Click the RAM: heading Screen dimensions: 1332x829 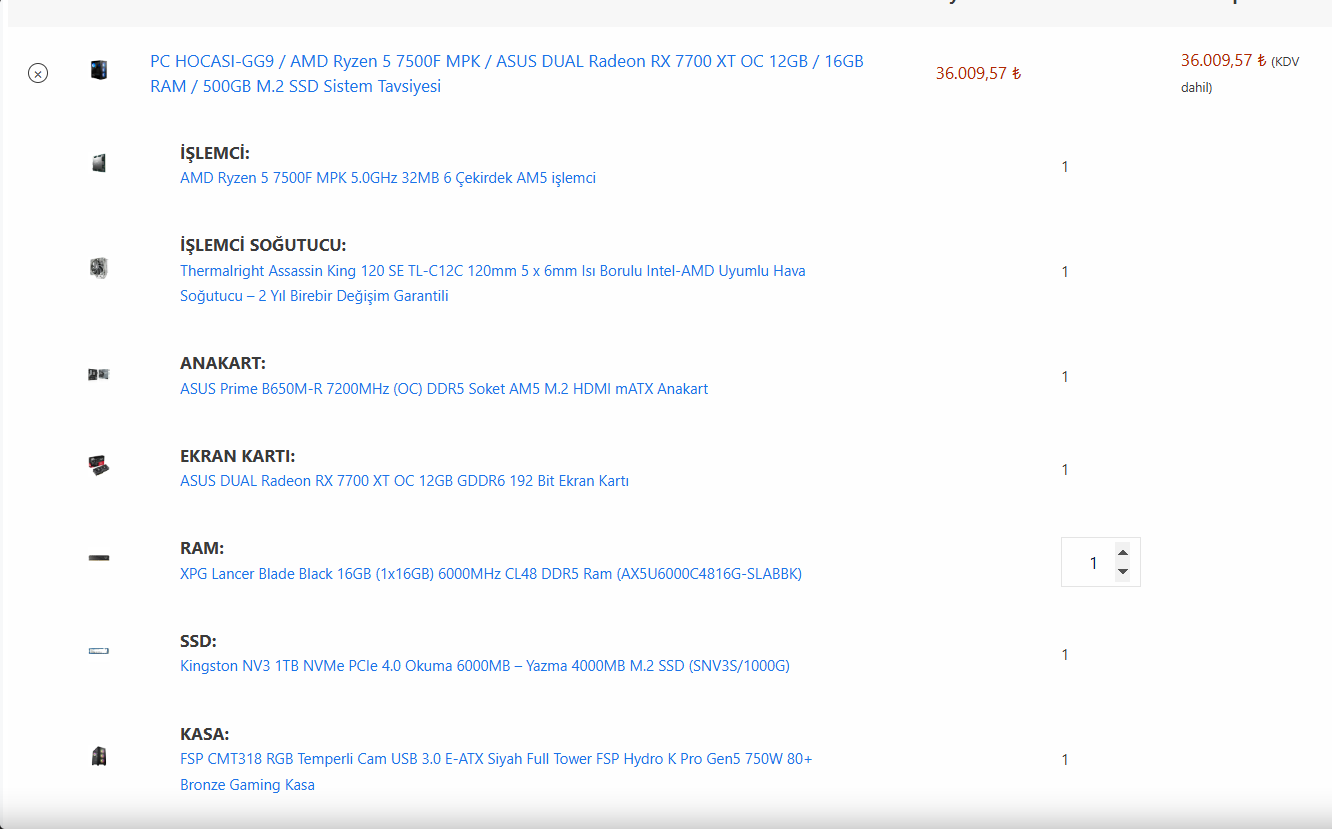202,548
